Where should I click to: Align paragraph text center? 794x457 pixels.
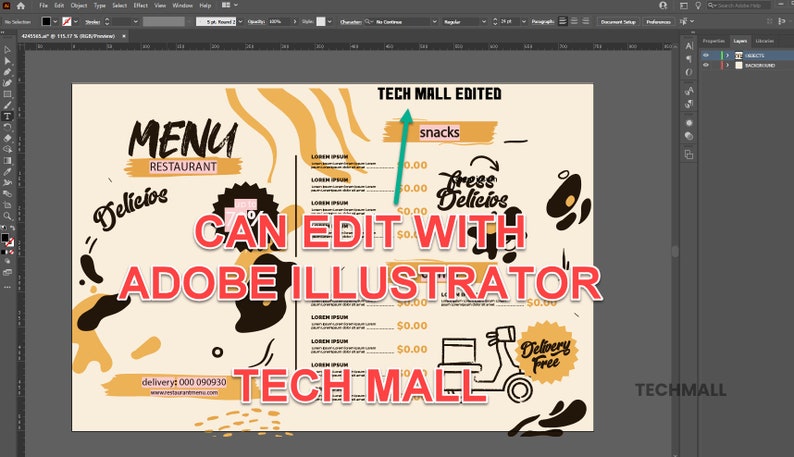point(574,21)
